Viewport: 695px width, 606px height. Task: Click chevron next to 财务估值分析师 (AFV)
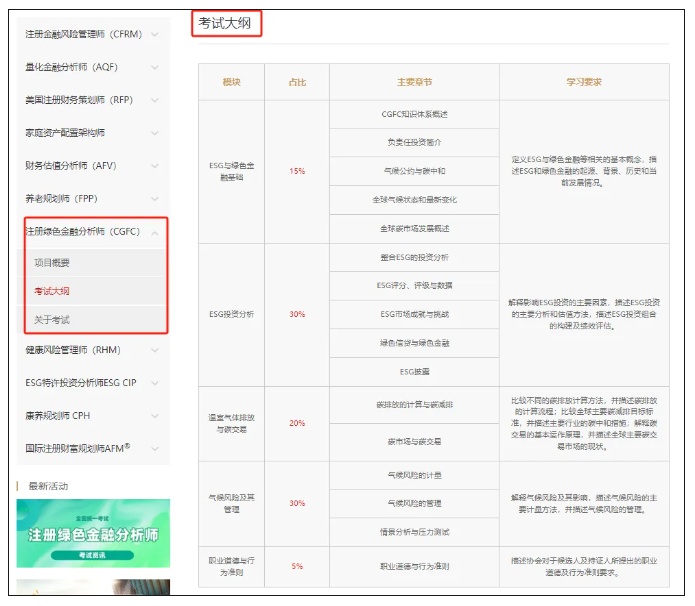(x=154, y=166)
